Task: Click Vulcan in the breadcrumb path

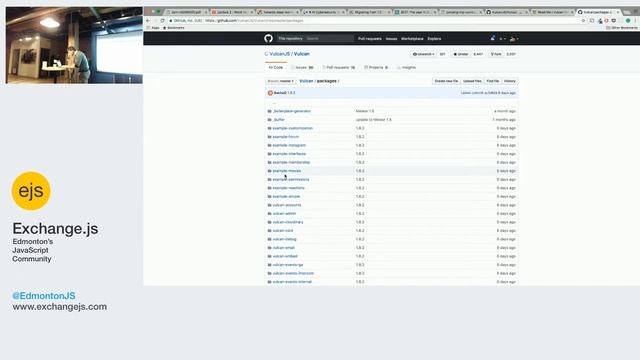Action: point(306,81)
